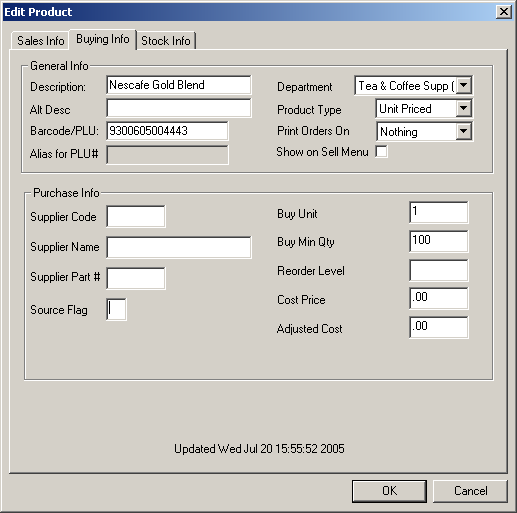Click the Reorder Level field
This screenshot has width=517, height=513.
pos(439,270)
